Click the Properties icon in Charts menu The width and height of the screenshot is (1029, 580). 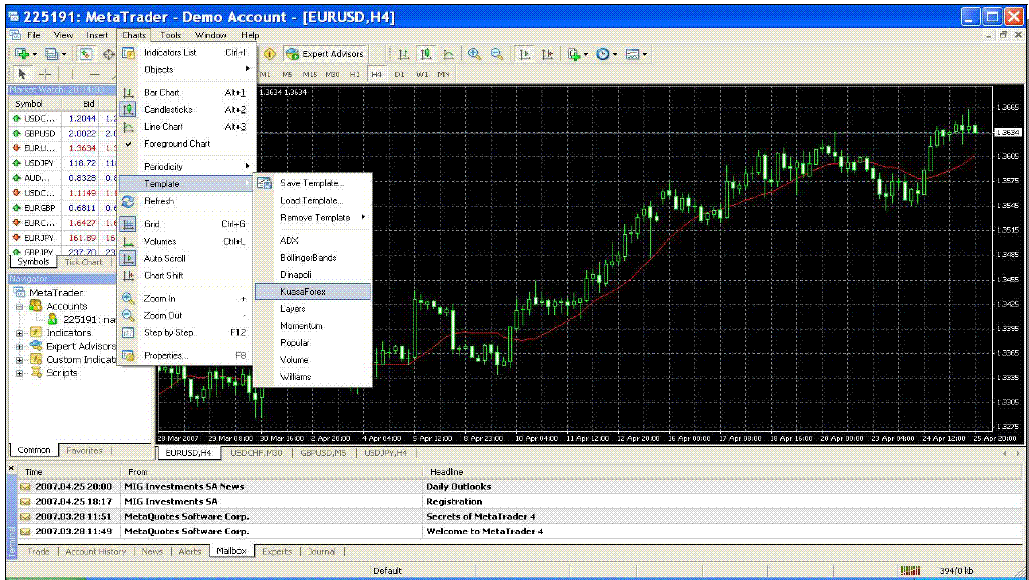point(128,355)
